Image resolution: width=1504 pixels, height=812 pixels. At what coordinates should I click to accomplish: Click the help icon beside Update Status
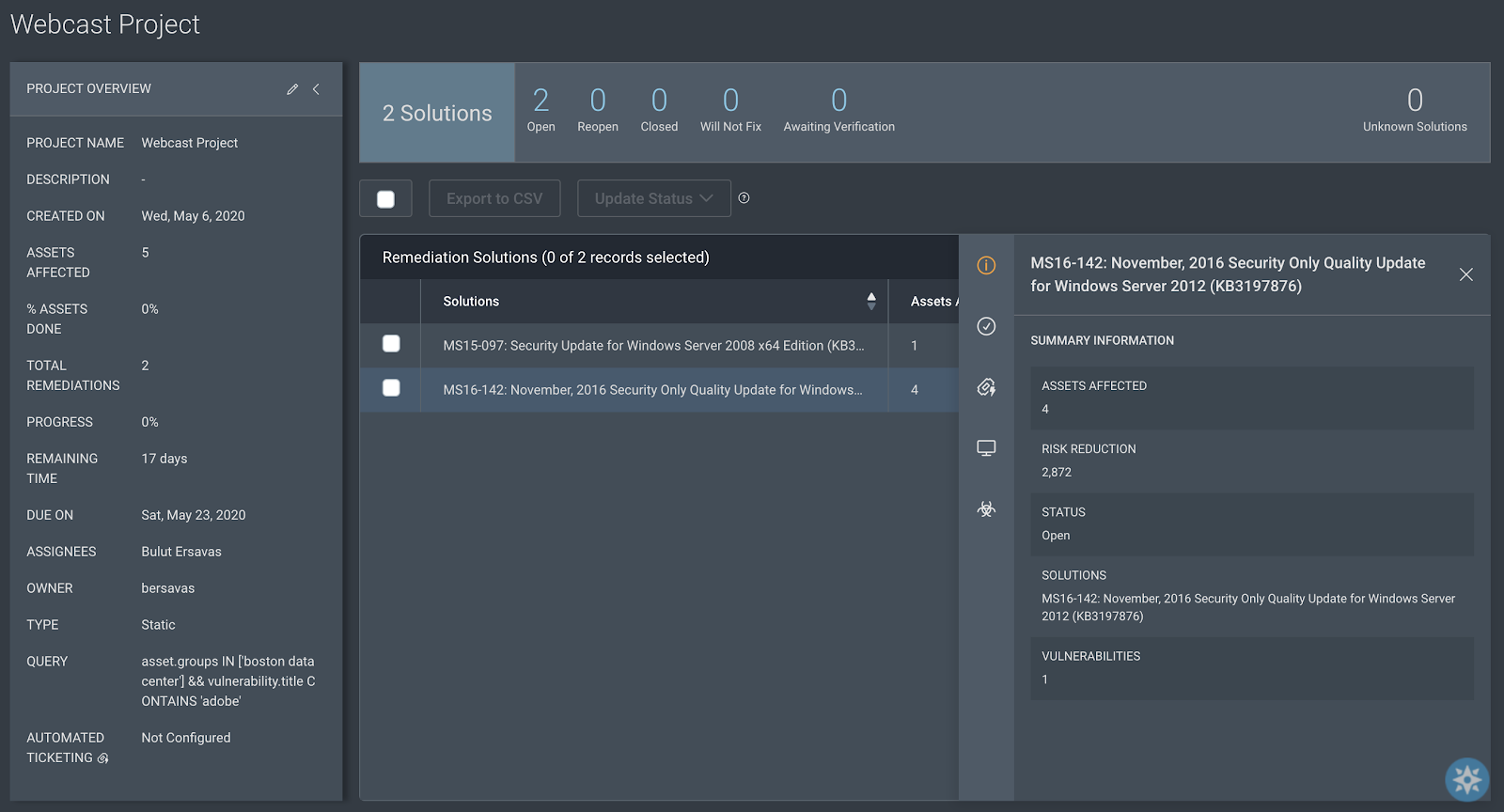pos(744,198)
